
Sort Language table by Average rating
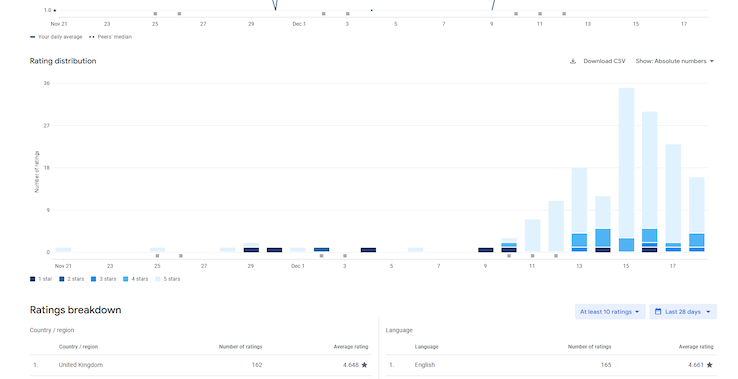(x=696, y=347)
